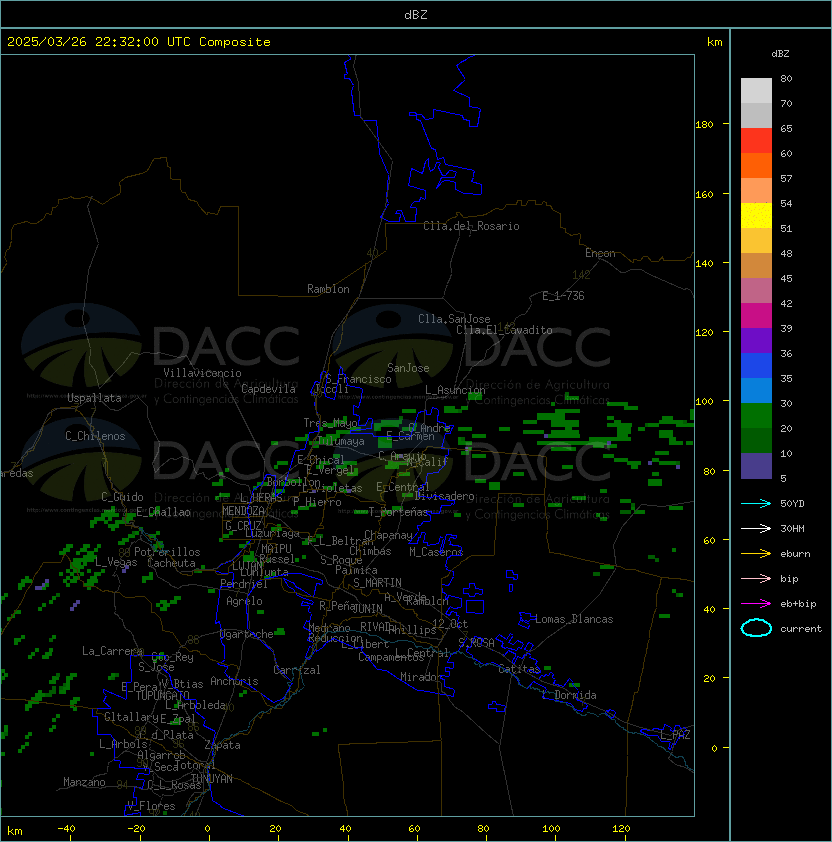Click the S_MARTIN place label

click(377, 583)
